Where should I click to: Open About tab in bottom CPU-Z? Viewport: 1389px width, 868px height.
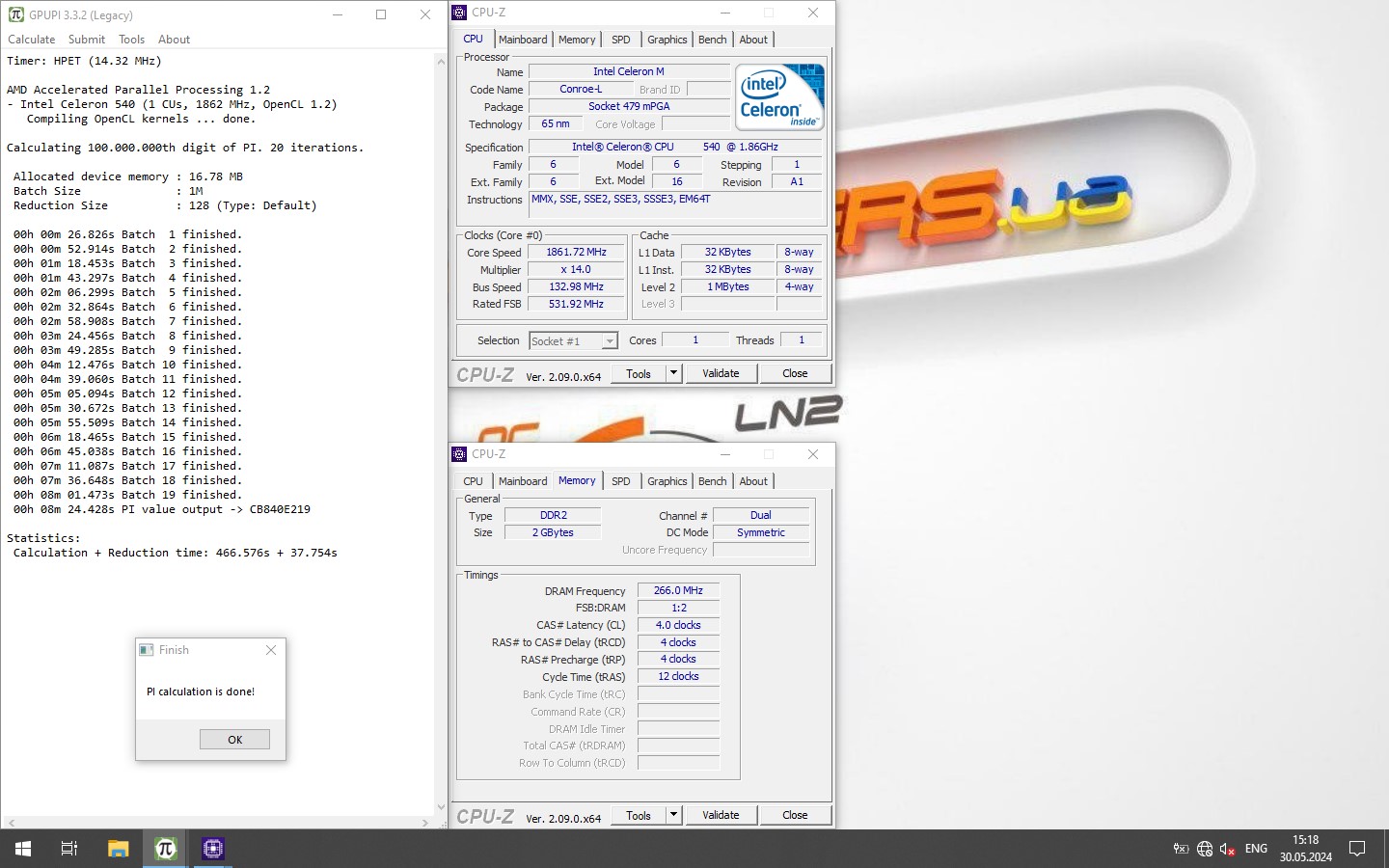(753, 481)
